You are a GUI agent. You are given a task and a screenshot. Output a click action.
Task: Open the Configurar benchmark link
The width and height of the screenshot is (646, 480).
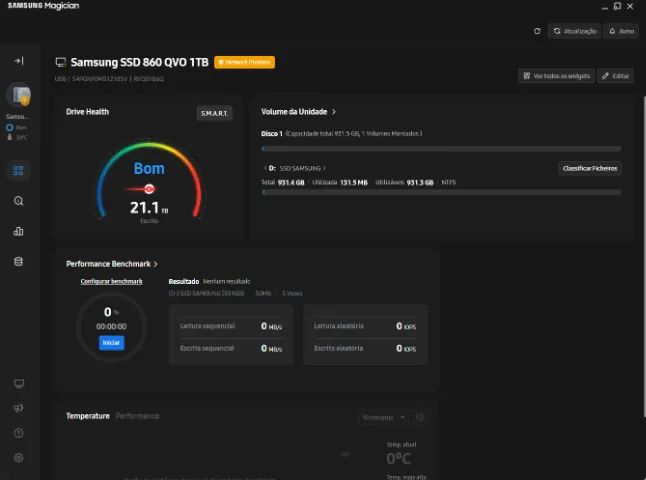click(x=111, y=281)
